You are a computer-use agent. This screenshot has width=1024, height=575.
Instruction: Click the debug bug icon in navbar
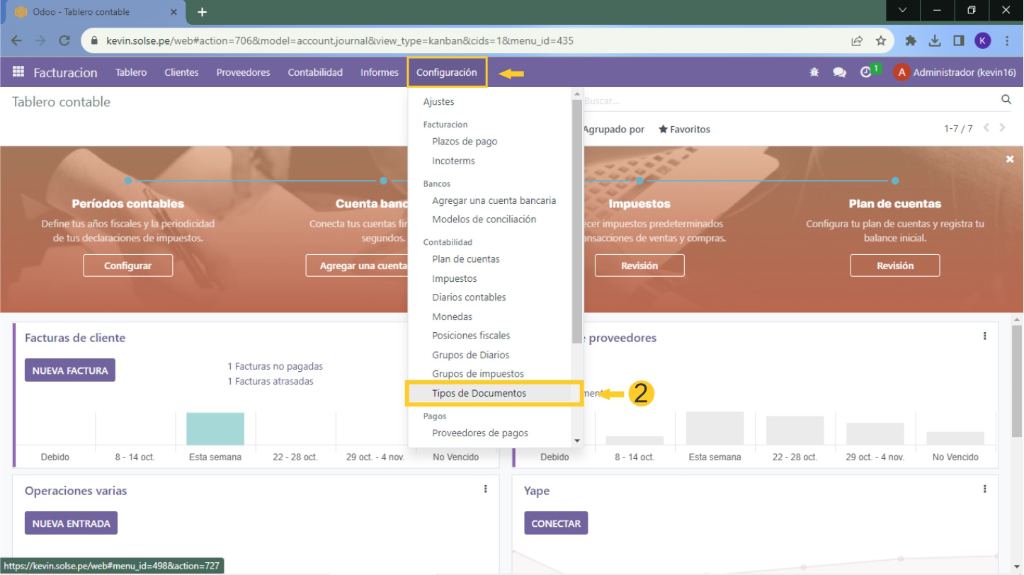[x=814, y=73]
